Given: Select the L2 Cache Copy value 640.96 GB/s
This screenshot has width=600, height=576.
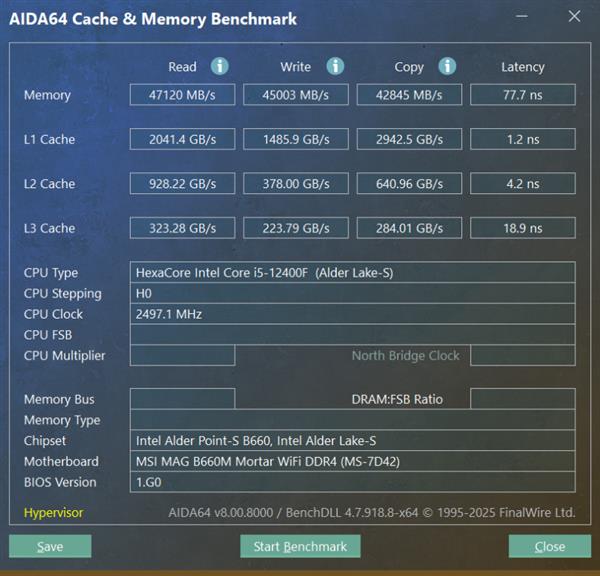Looking at the screenshot, I should (x=409, y=183).
